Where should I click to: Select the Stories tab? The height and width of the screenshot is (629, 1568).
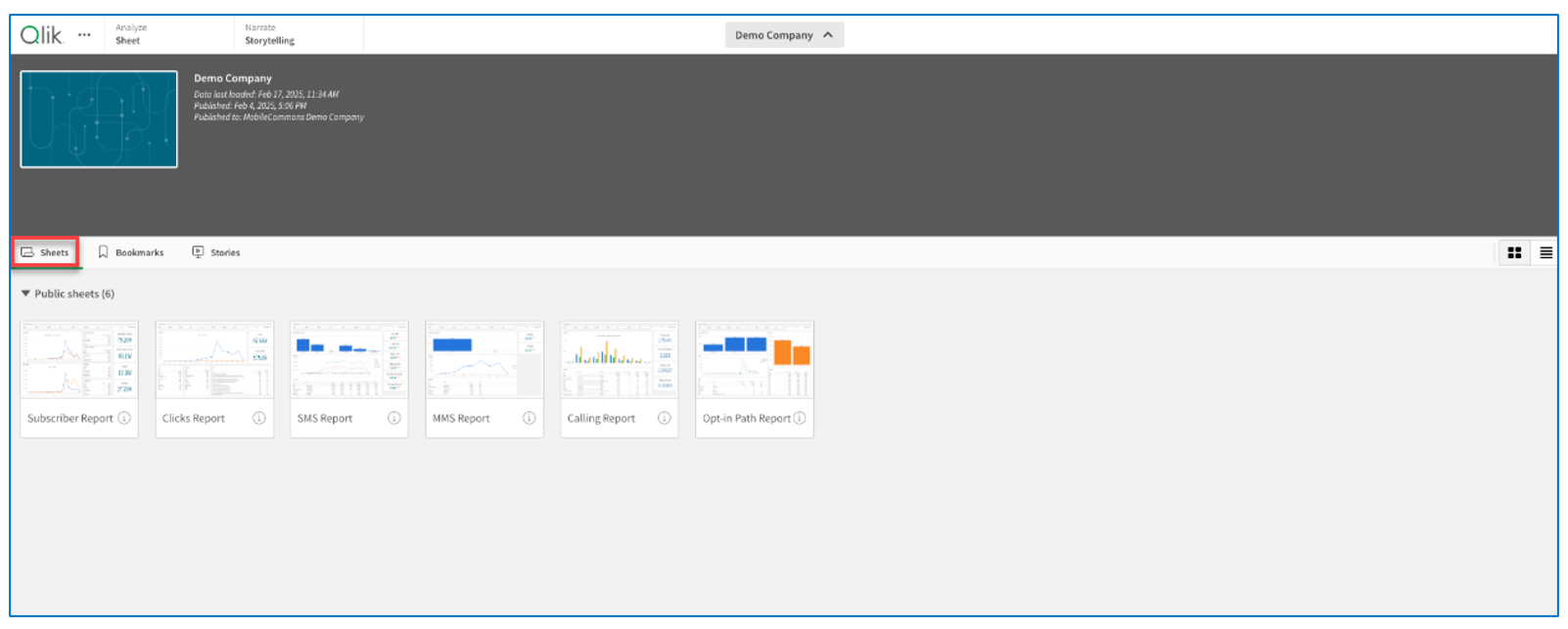point(216,252)
